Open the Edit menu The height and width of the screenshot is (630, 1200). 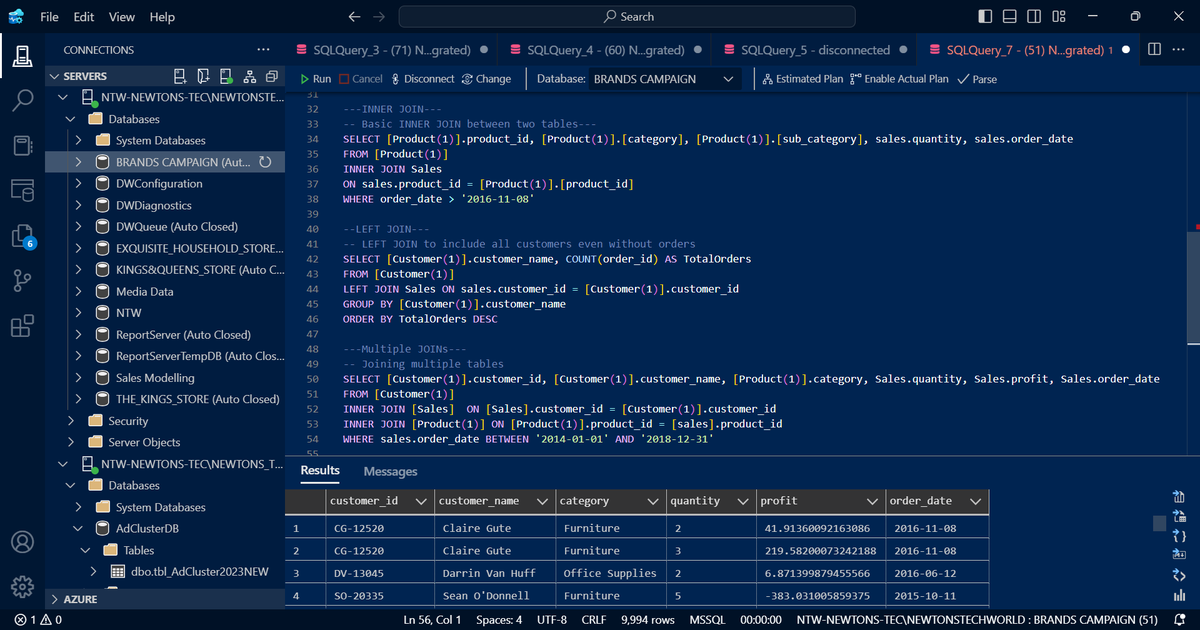click(84, 17)
